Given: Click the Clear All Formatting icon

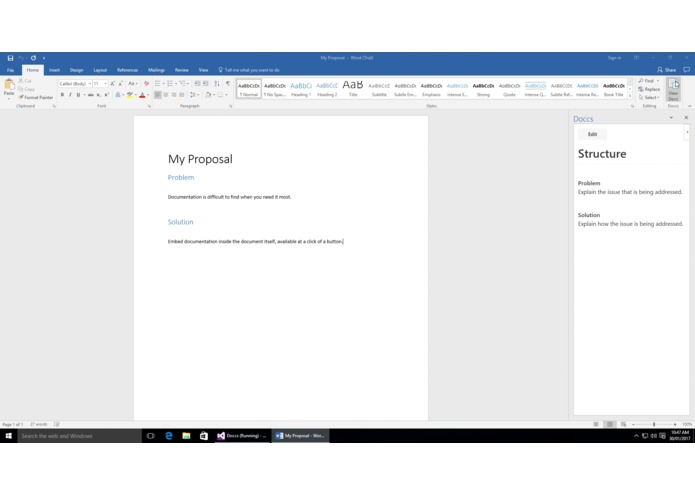Looking at the screenshot, I should pyautogui.click(x=146, y=83).
